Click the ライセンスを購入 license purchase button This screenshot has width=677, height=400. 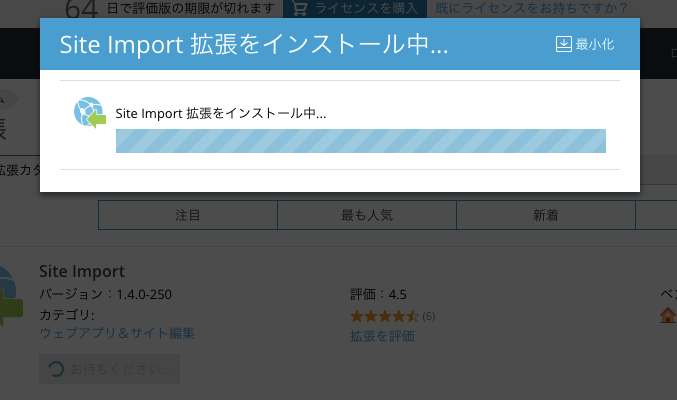355,9
